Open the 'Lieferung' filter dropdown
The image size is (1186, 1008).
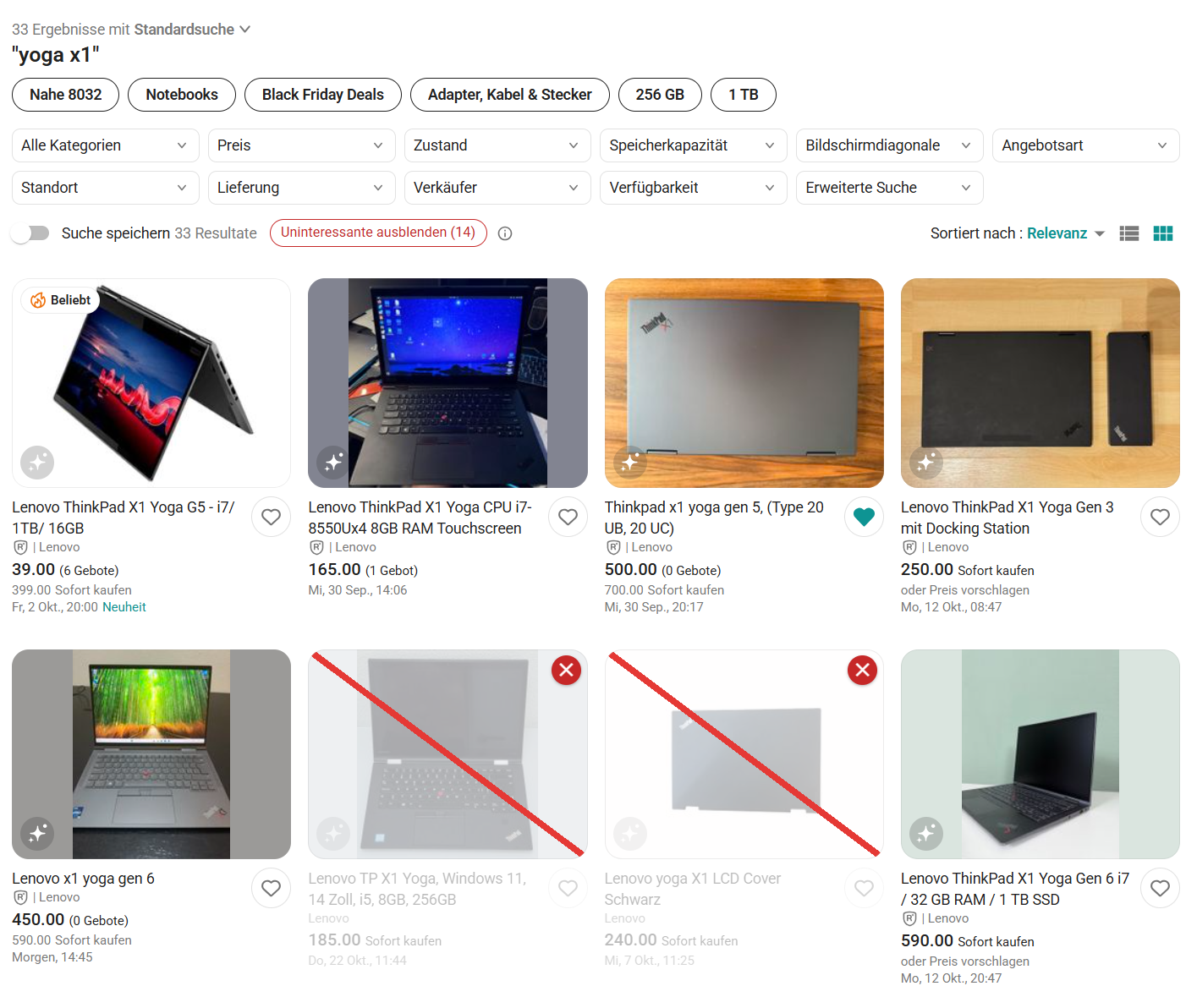coord(302,188)
